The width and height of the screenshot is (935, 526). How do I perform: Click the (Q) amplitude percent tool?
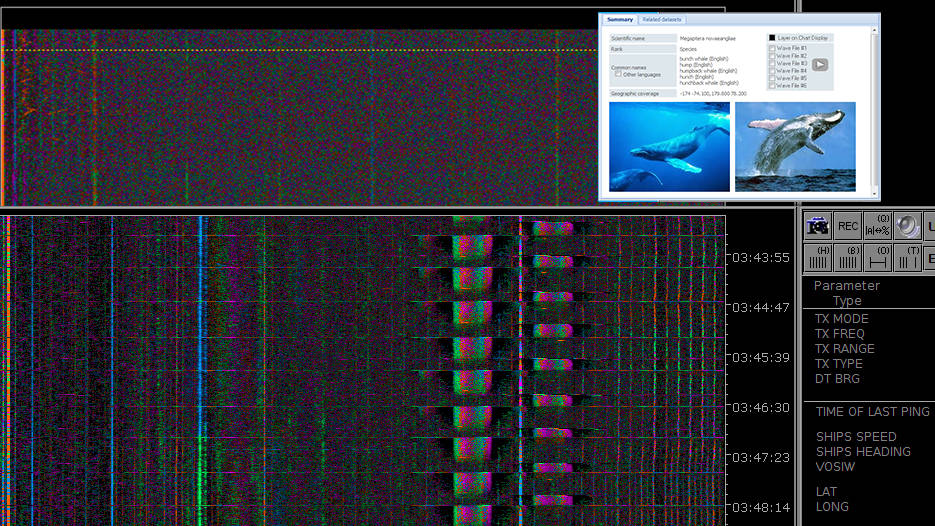click(878, 227)
